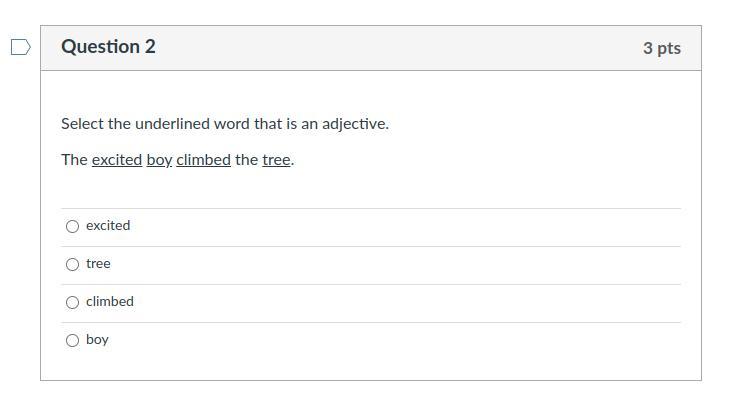Click the capitalized first word "The" in the sentence
This screenshot has height=409, width=743.
(x=74, y=160)
